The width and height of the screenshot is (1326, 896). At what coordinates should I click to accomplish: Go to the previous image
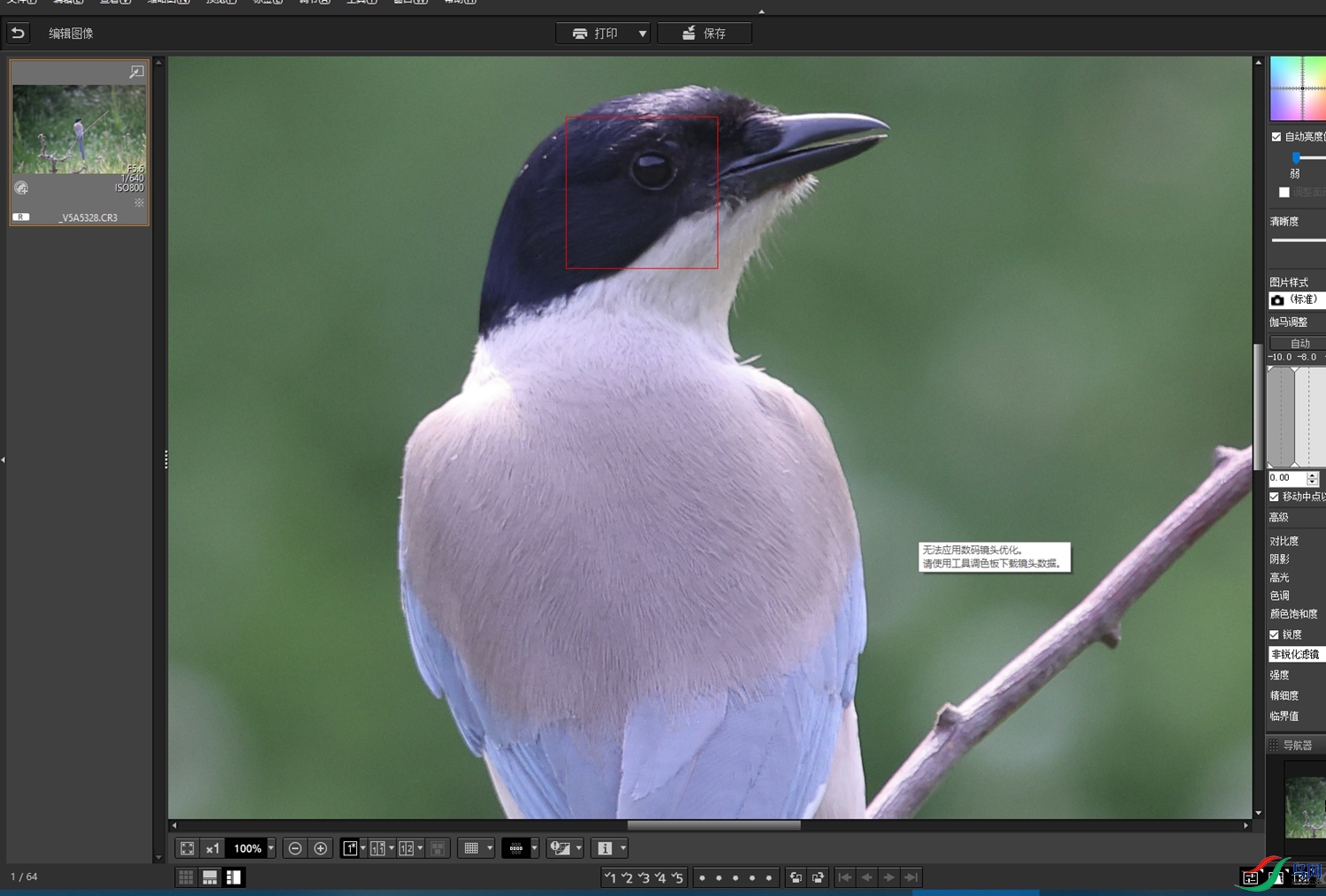(x=867, y=877)
